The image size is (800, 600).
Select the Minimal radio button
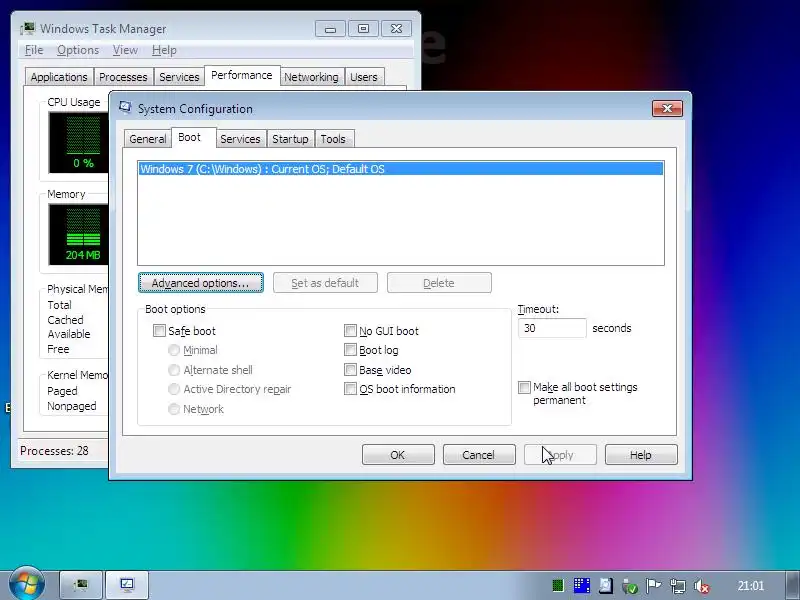(174, 350)
